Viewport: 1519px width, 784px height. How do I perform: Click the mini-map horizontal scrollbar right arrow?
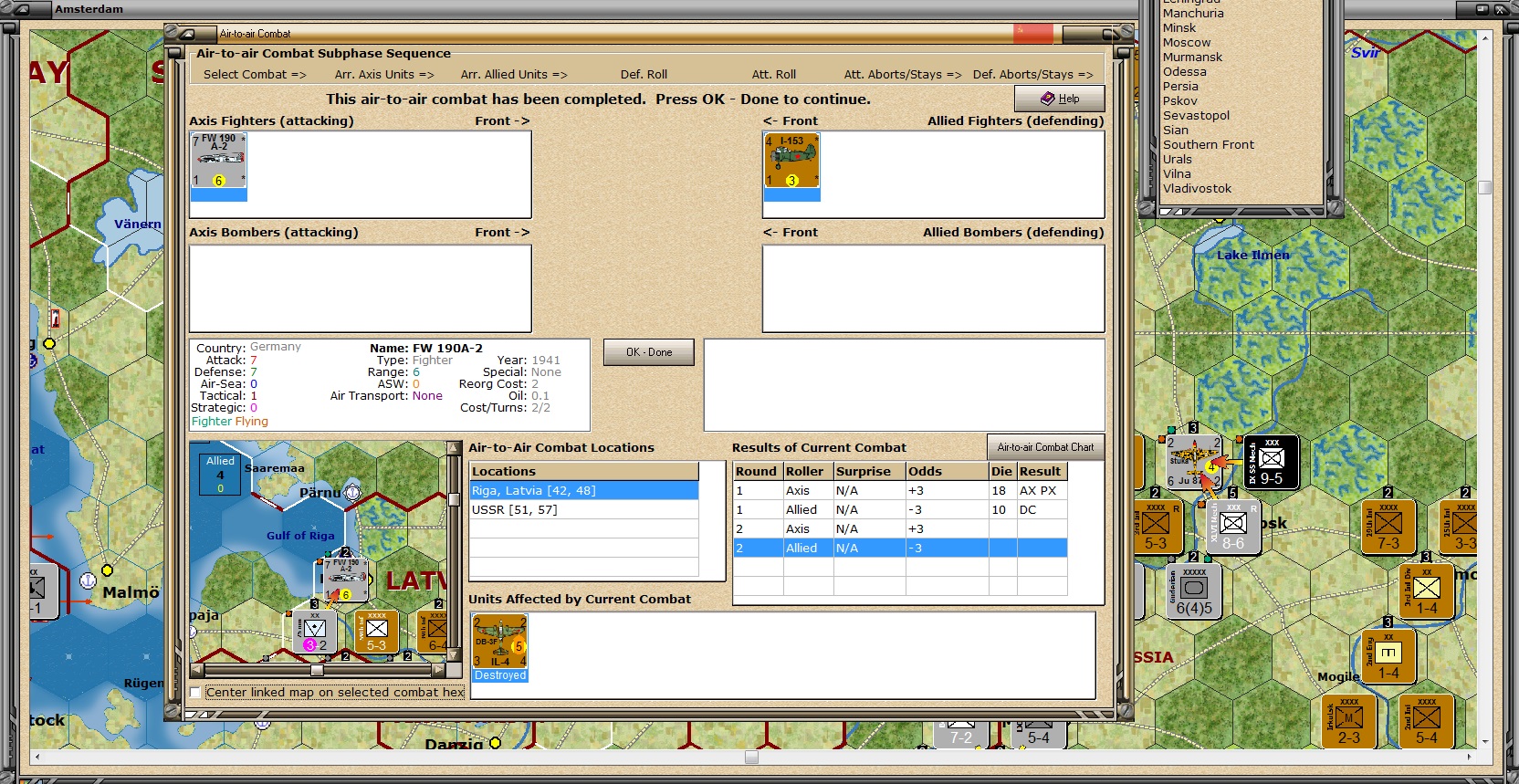click(x=440, y=670)
